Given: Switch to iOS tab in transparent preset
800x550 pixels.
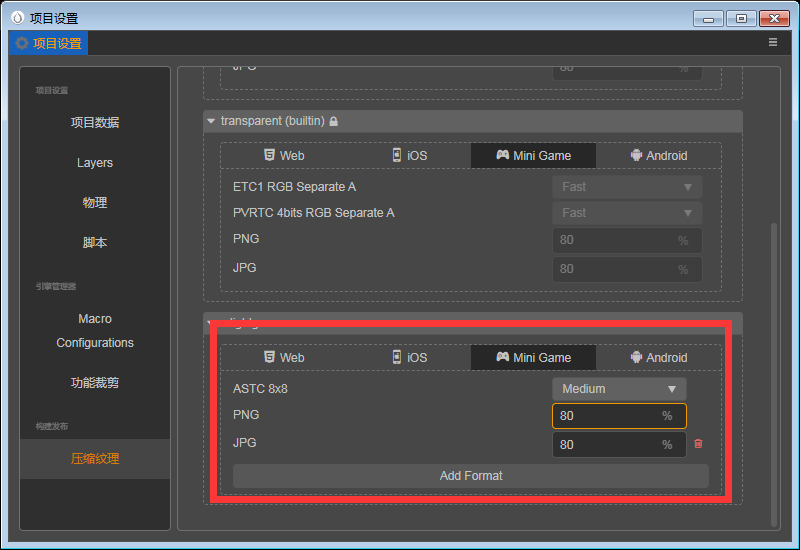Looking at the screenshot, I should coord(409,156).
